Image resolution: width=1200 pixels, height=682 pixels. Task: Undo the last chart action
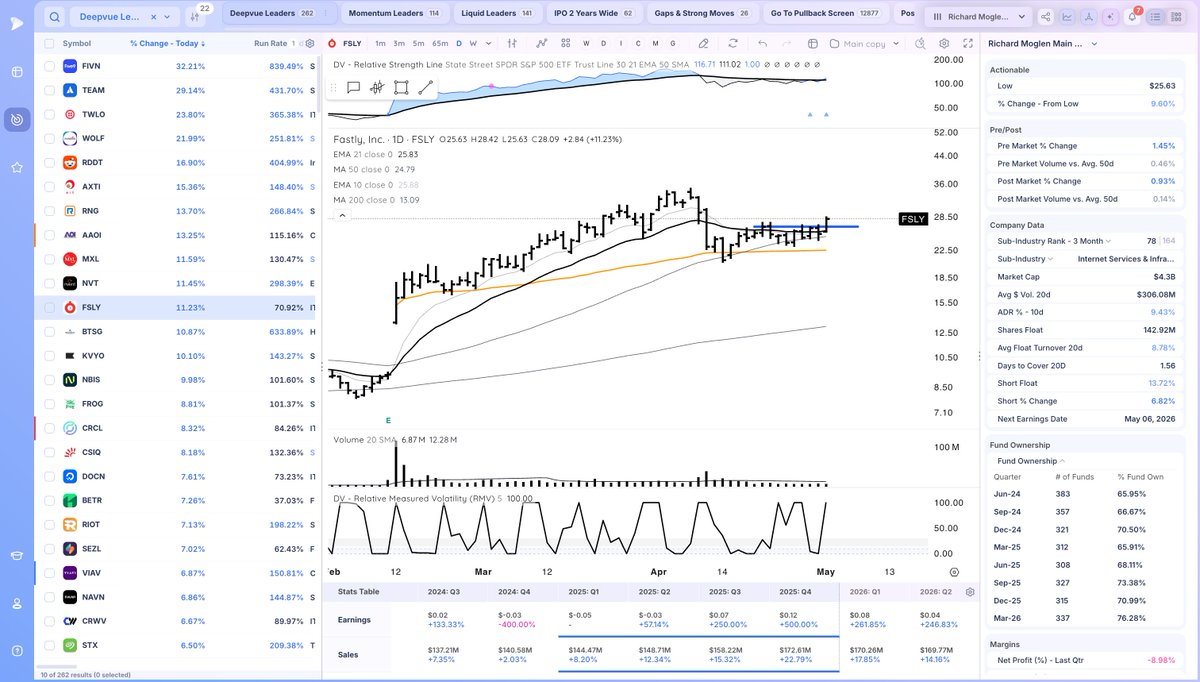[763, 44]
